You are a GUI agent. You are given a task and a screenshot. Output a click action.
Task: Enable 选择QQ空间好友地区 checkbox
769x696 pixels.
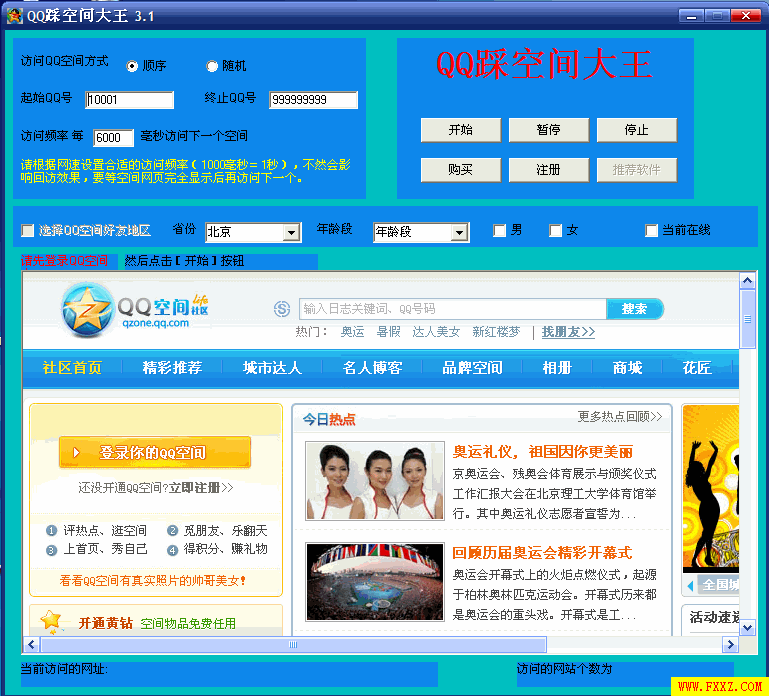[28, 231]
